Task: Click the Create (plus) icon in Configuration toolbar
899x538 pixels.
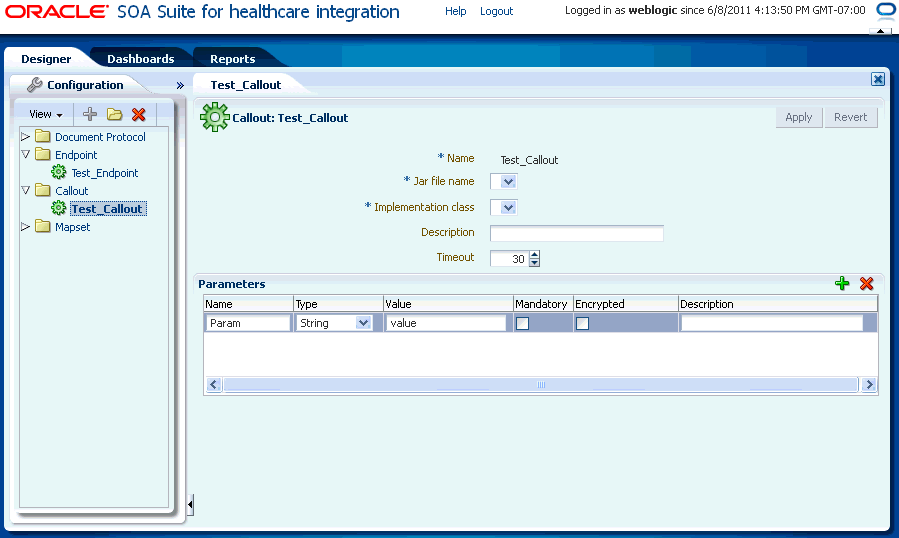Action: (89, 114)
